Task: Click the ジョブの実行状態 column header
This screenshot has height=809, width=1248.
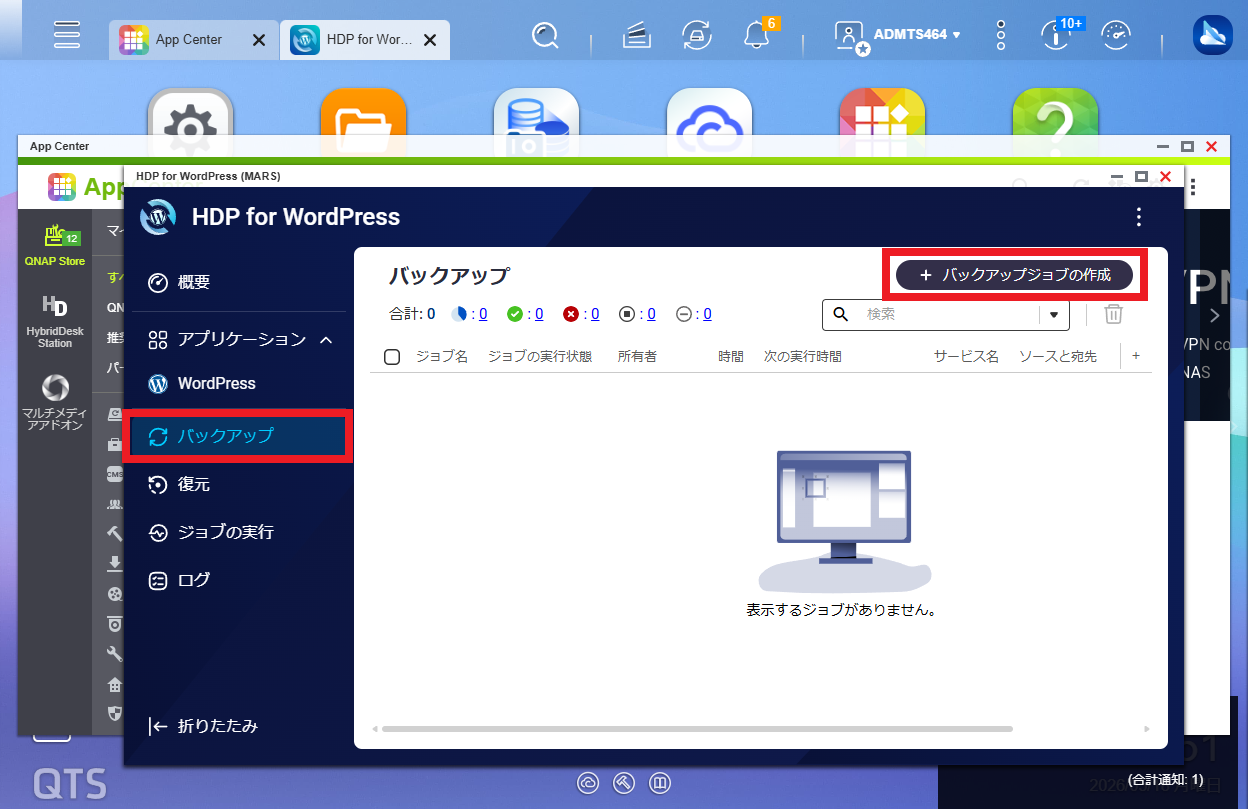Action: (540, 357)
